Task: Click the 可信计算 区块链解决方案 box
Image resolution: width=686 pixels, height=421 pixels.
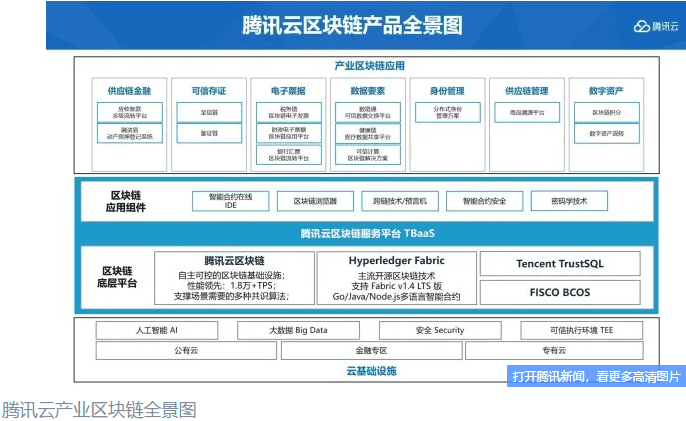Action: pos(368,154)
